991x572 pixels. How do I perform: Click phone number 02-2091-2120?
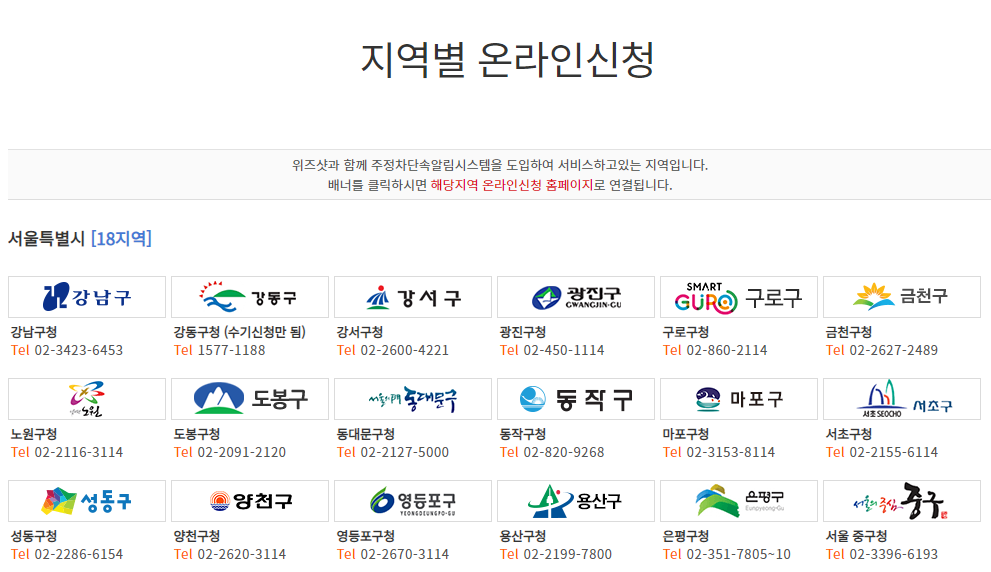[241, 453]
